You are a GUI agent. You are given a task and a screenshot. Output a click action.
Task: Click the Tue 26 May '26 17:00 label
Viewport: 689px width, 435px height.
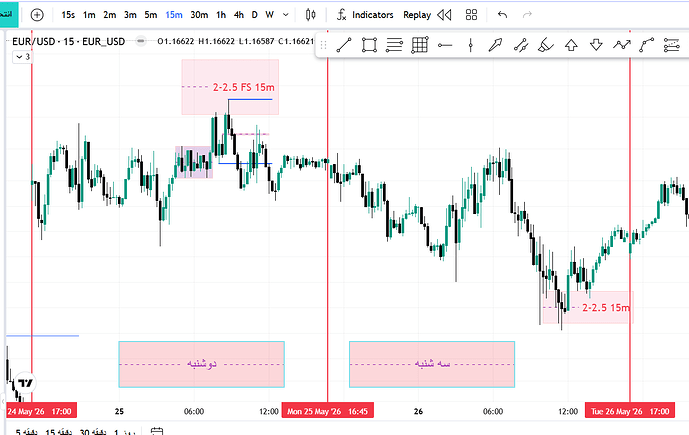[x=630, y=411]
